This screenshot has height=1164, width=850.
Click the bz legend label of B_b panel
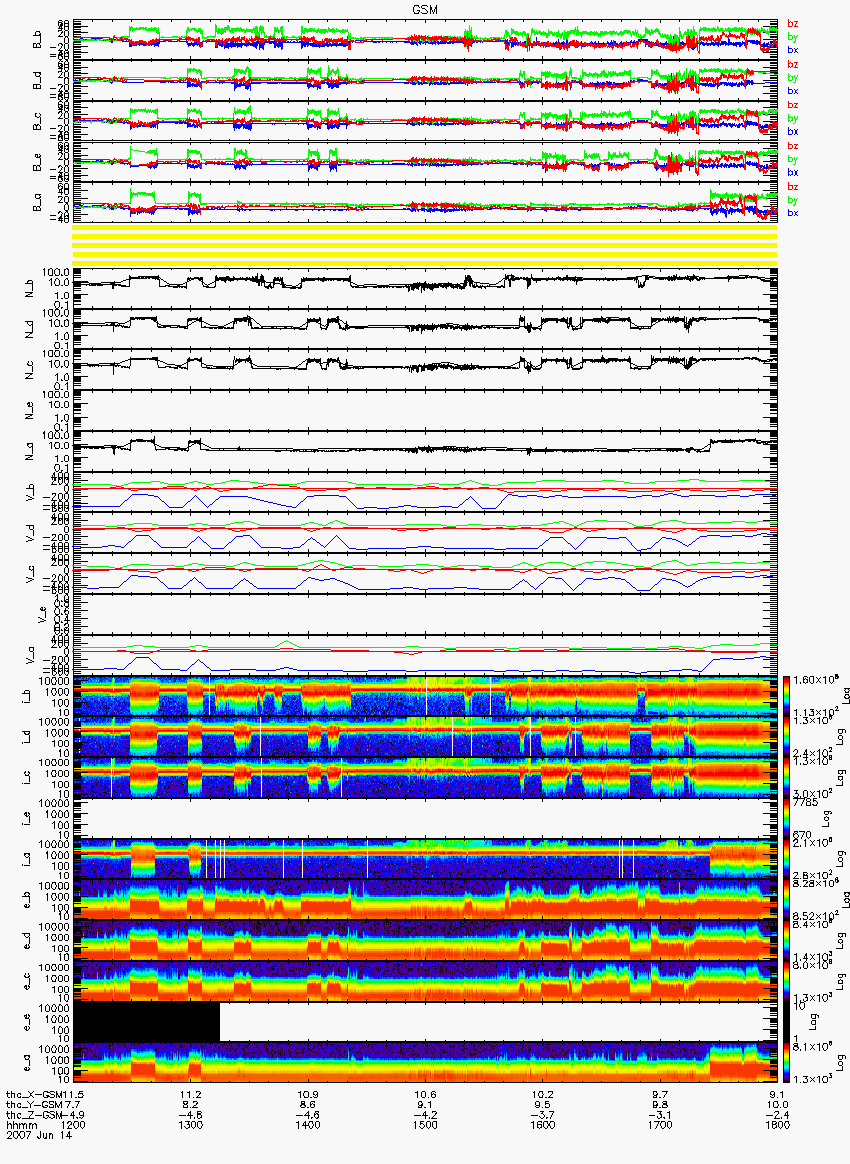[793, 24]
